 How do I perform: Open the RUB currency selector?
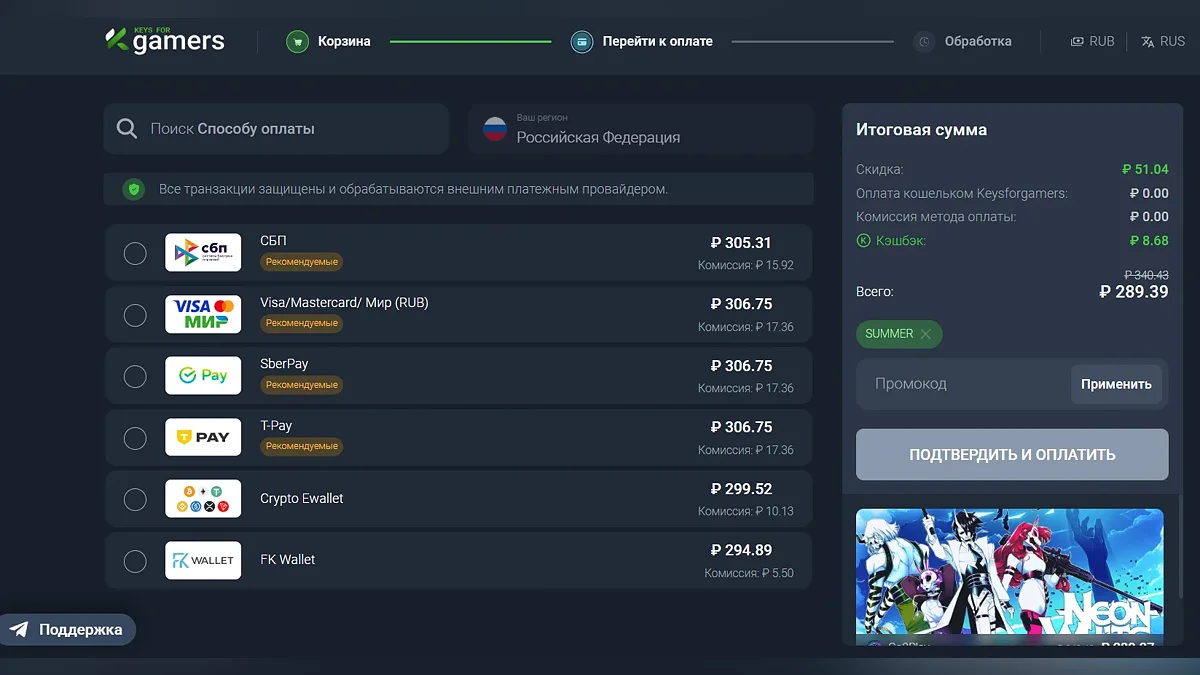coord(1092,42)
